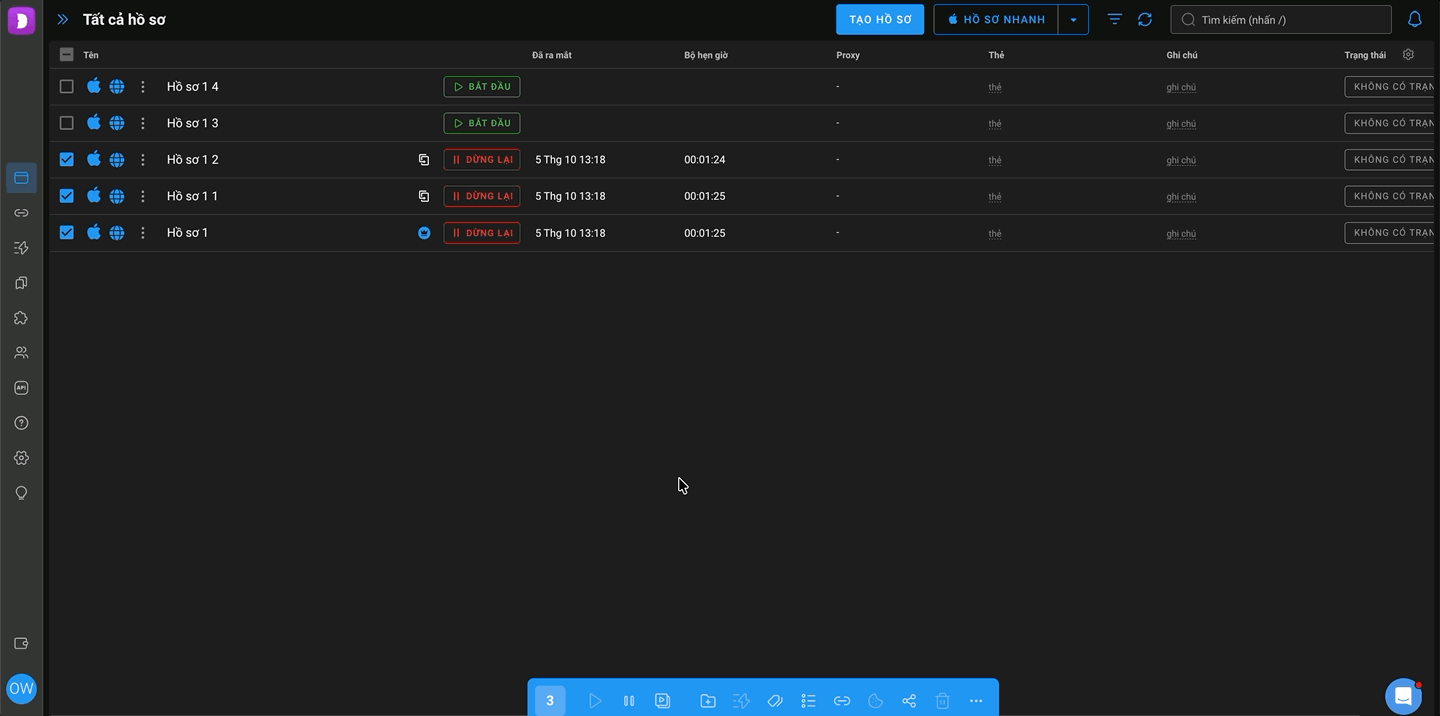Click timer 00:01:24 of Hồ sơ 1 2
The width and height of the screenshot is (1440, 716).
705,160
